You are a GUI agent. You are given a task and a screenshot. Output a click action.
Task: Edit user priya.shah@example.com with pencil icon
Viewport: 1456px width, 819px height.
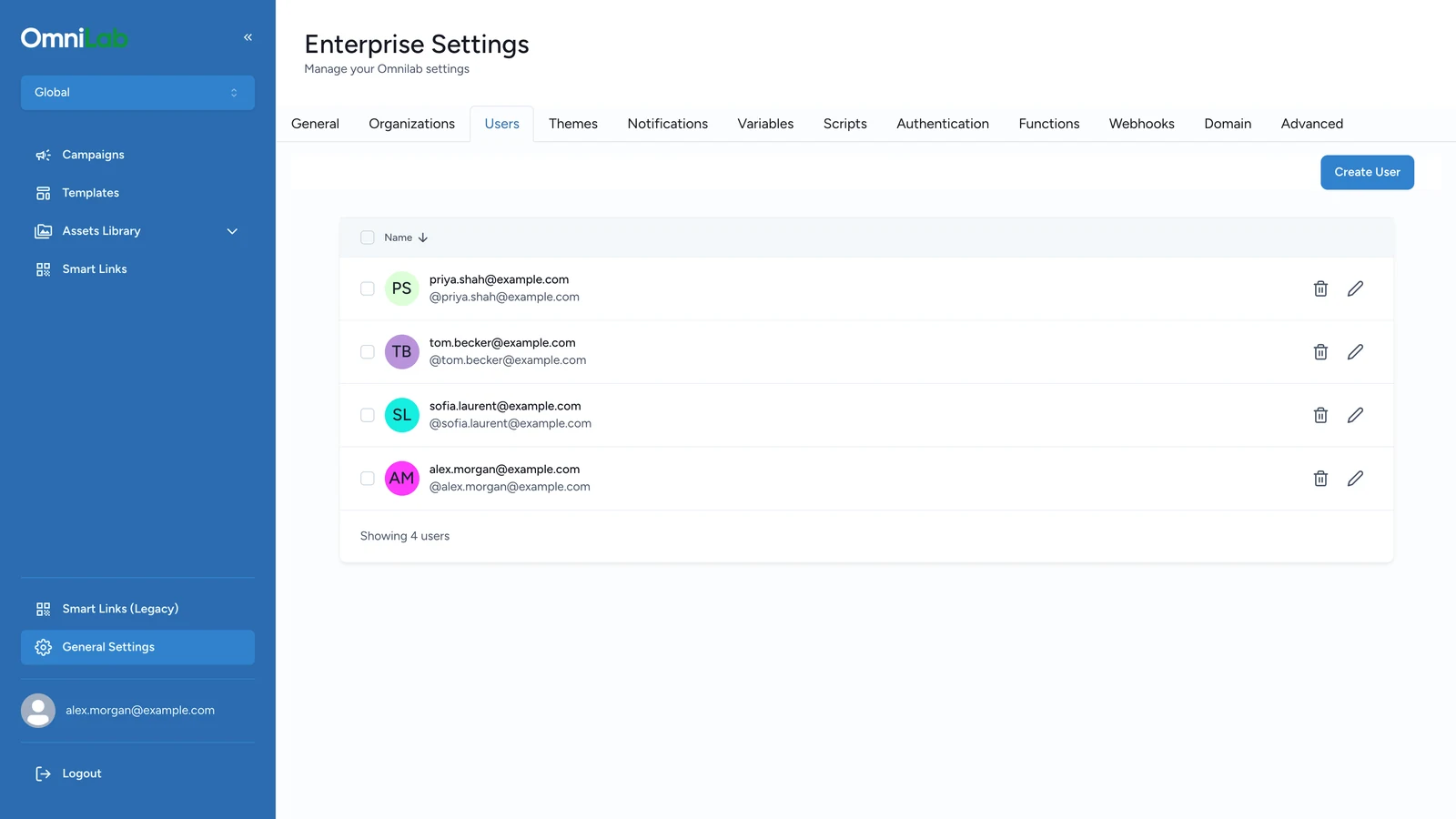coord(1355,288)
